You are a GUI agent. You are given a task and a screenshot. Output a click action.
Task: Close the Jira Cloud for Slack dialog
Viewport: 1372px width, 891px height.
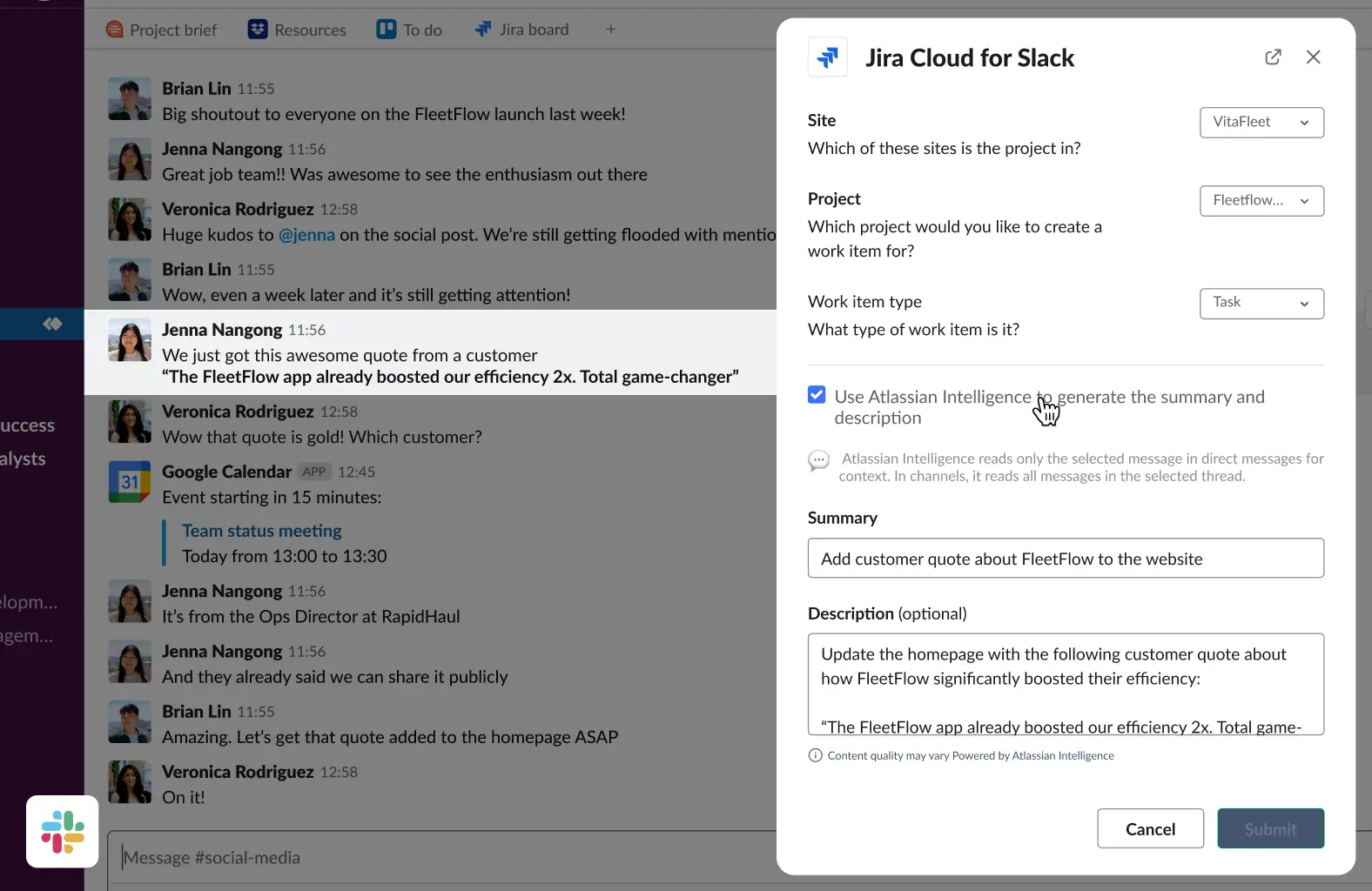1313,57
